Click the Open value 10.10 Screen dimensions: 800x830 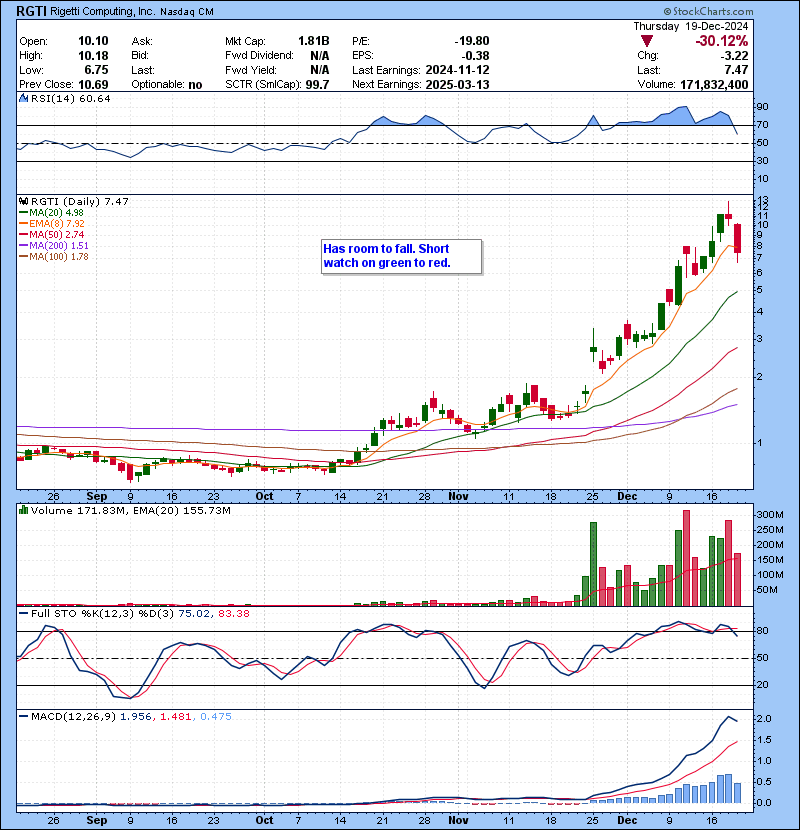93,41
